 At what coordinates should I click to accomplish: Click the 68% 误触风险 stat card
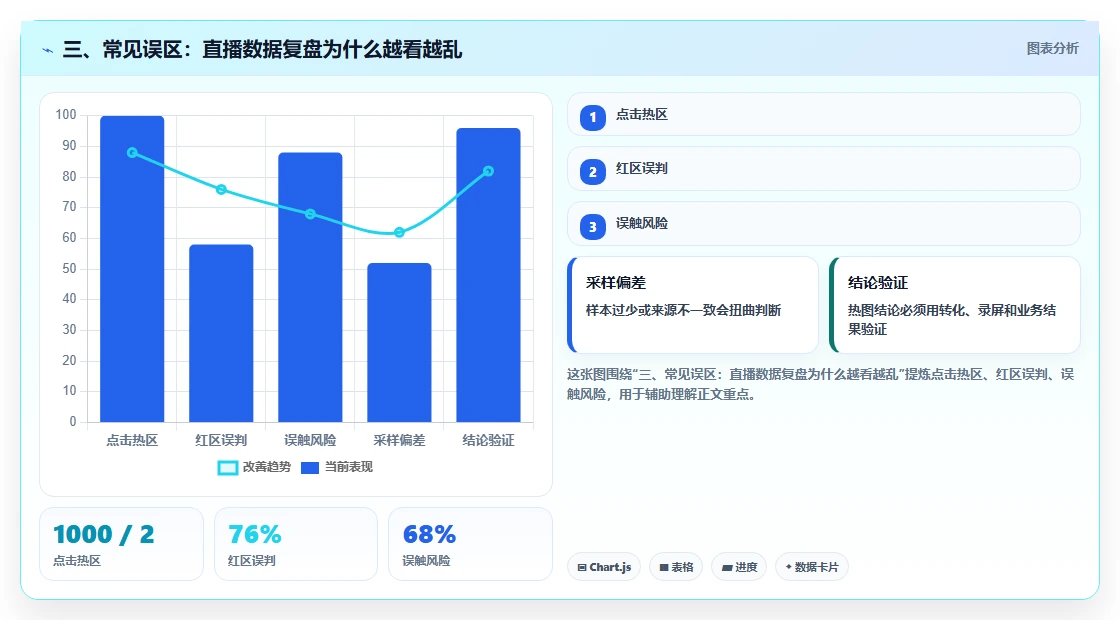point(470,544)
